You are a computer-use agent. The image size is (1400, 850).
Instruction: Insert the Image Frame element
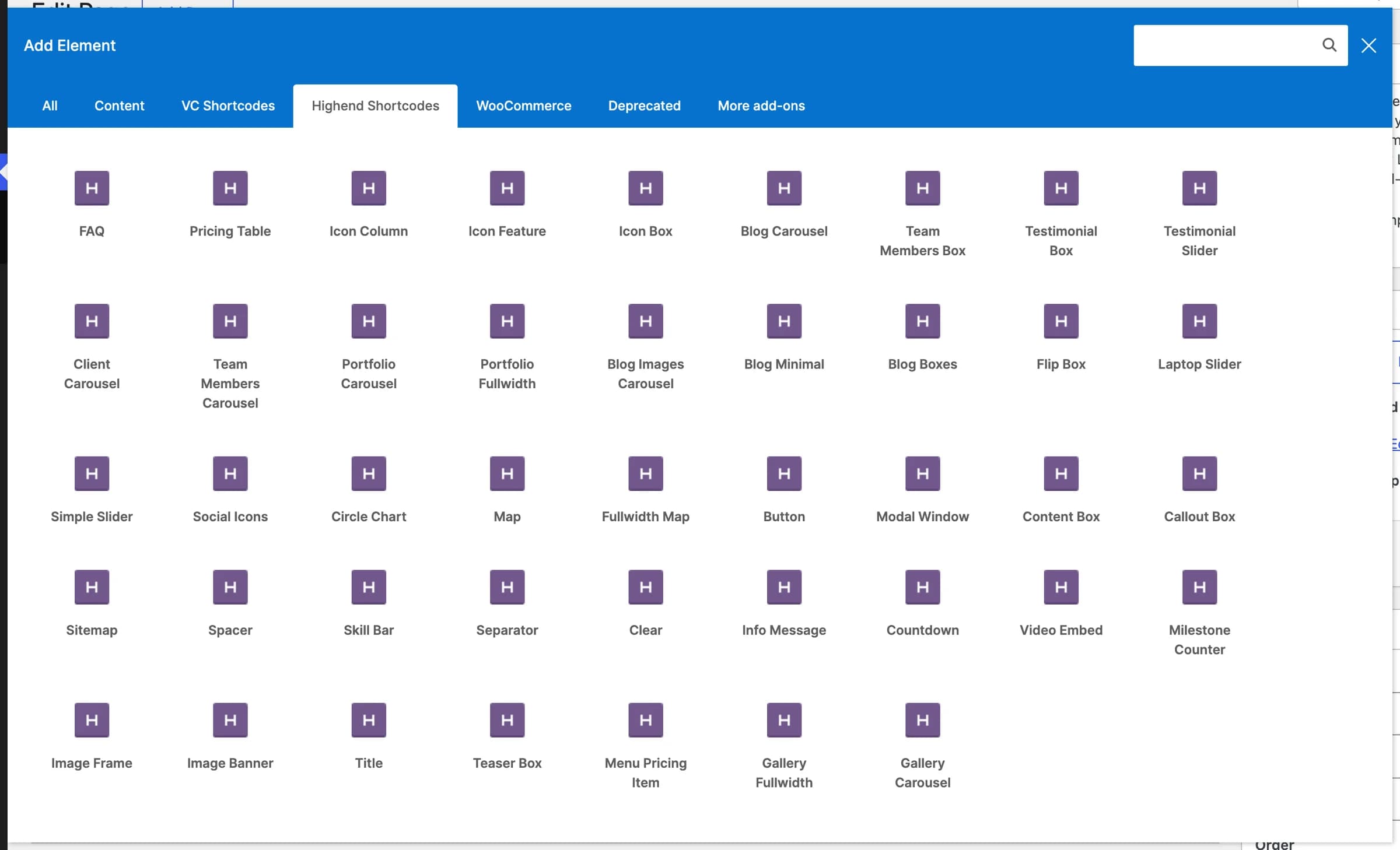[x=92, y=736]
